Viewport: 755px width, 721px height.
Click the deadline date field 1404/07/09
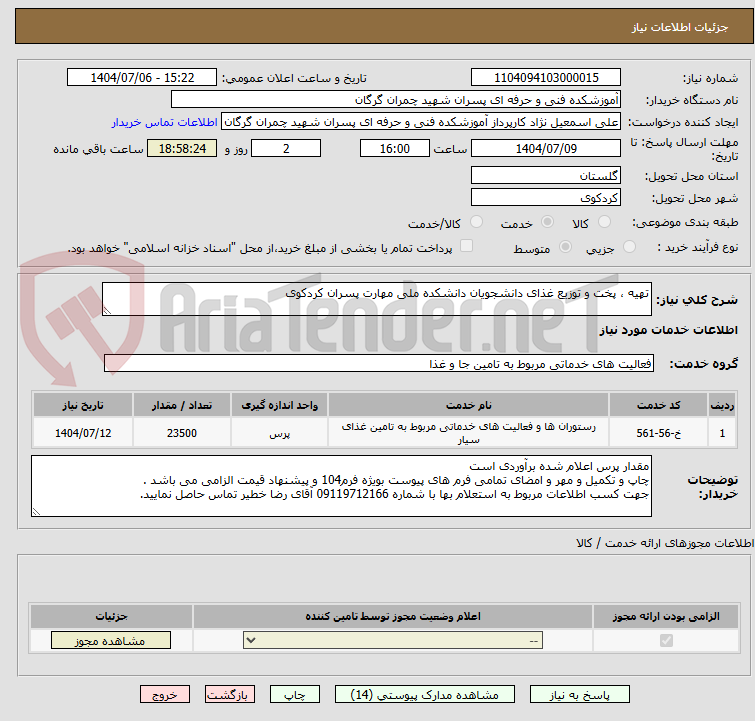[x=546, y=148]
